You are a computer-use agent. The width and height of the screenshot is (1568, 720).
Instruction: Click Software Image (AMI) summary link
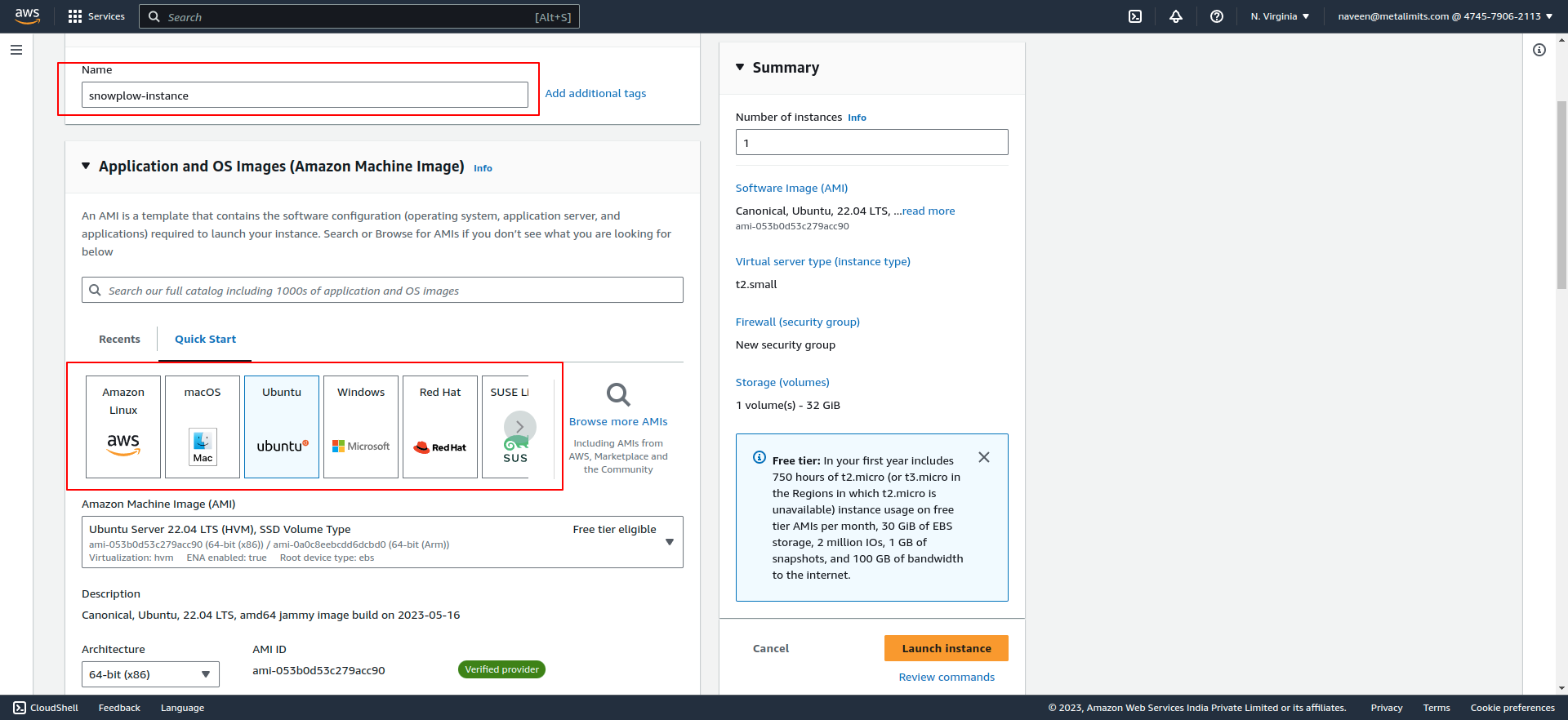[791, 188]
